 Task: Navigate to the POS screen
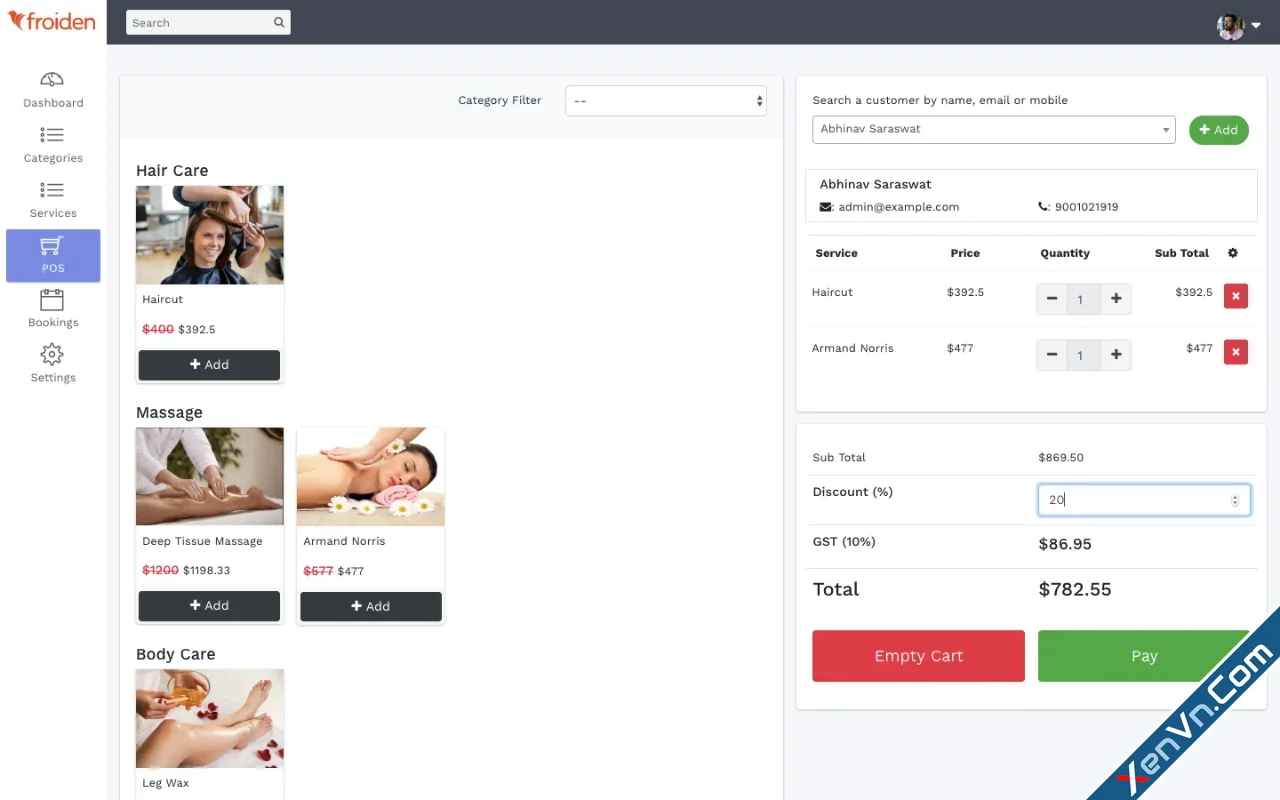(x=52, y=256)
